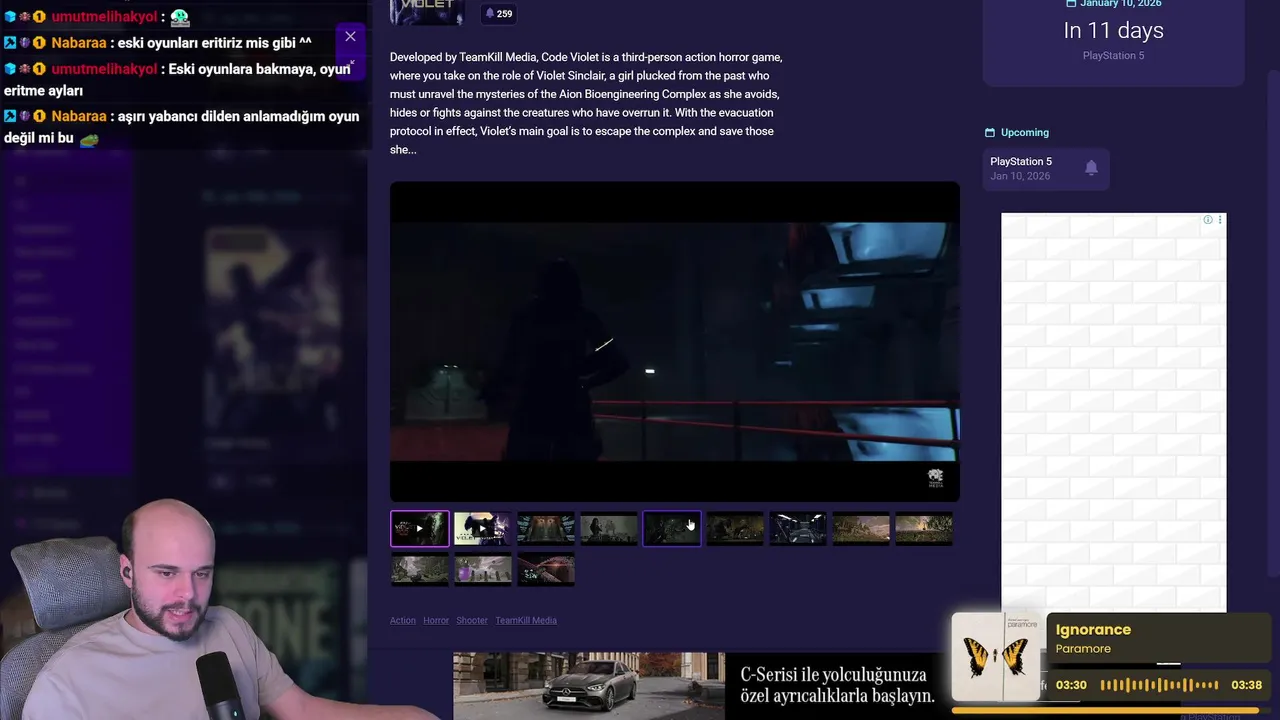Close the chat overlay with the X button
1280x720 pixels.
[x=350, y=37]
